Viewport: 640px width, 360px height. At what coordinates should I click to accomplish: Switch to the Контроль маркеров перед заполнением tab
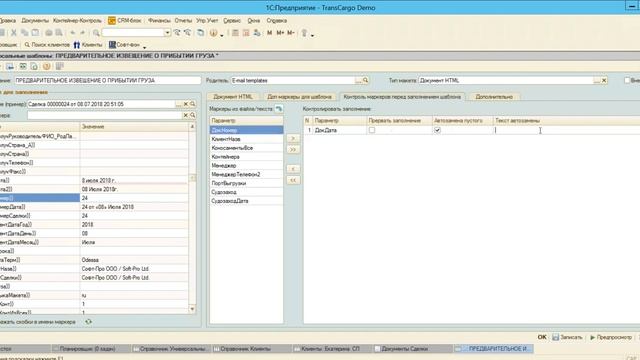tap(402, 97)
